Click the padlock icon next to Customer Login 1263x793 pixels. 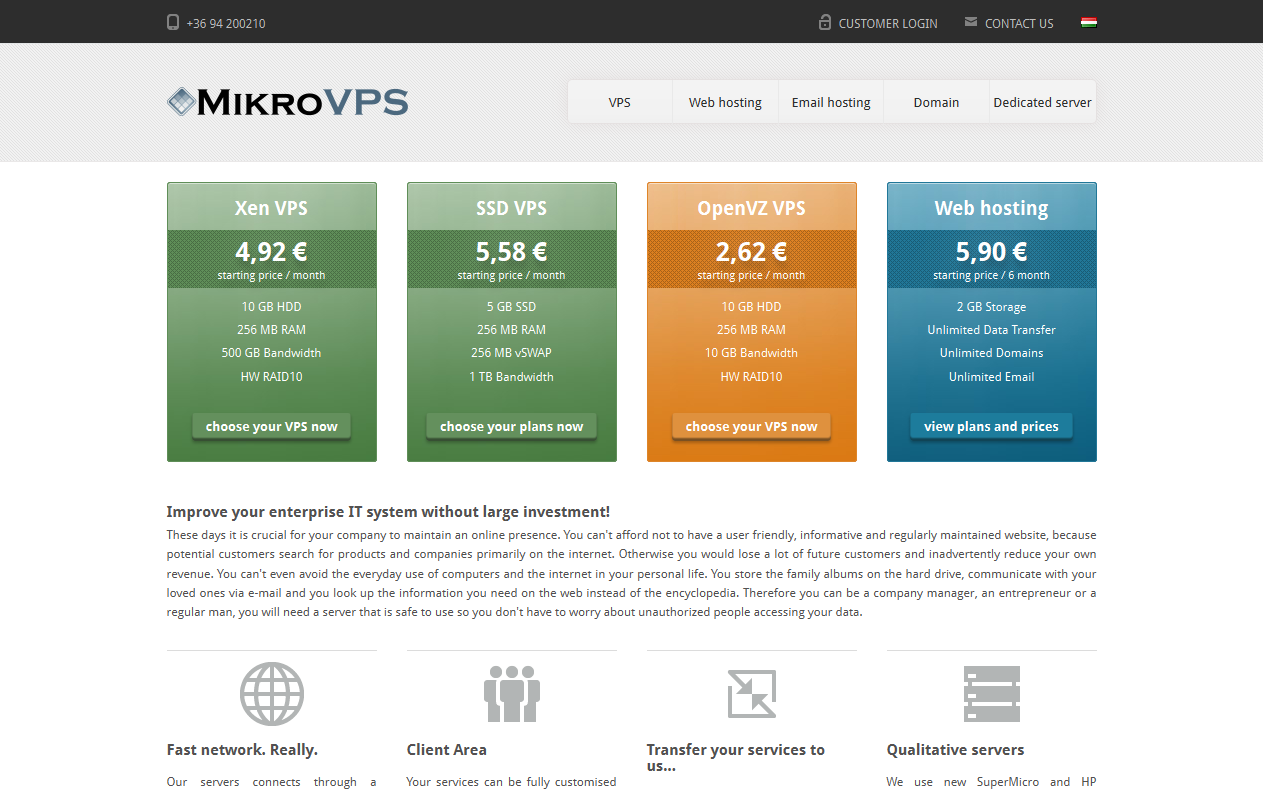[825, 22]
